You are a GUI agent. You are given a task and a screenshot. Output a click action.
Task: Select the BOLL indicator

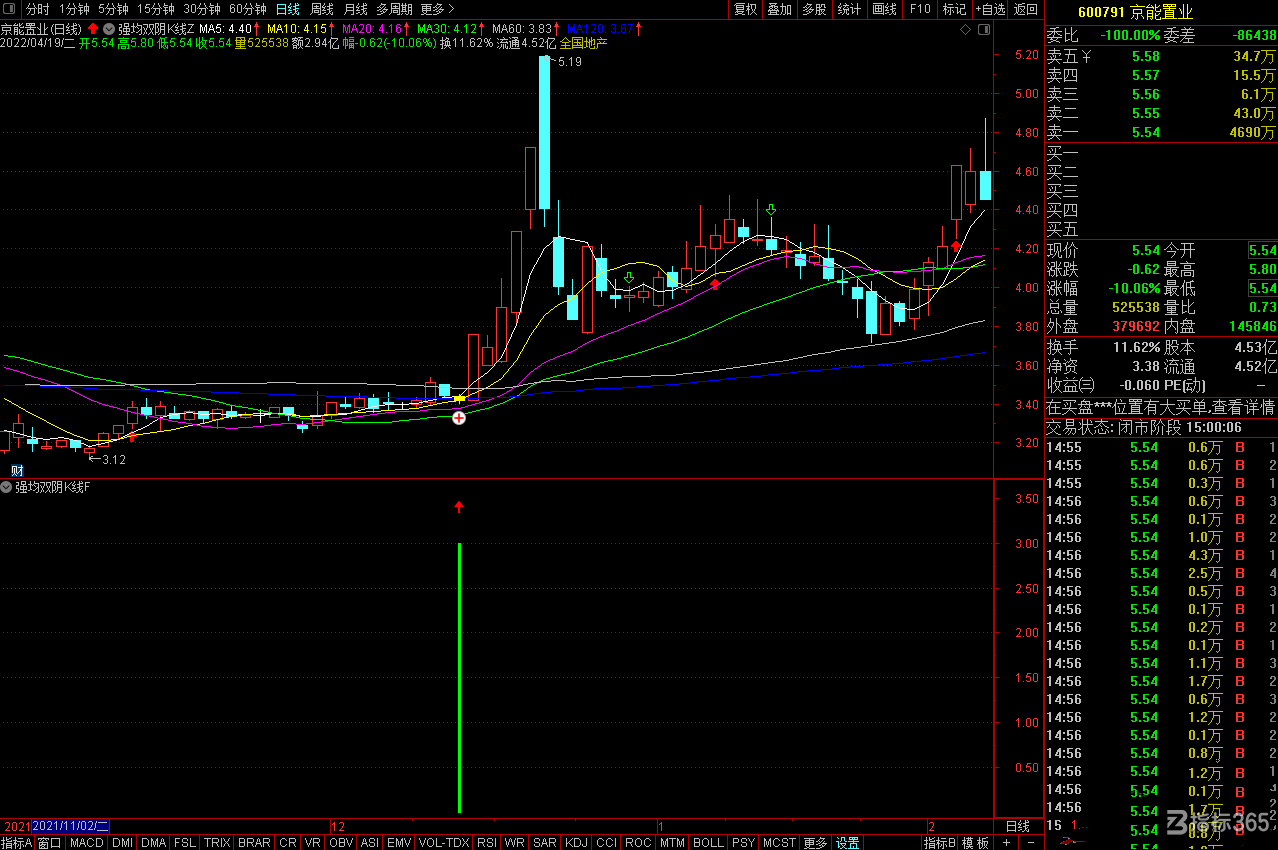pyautogui.click(x=708, y=842)
